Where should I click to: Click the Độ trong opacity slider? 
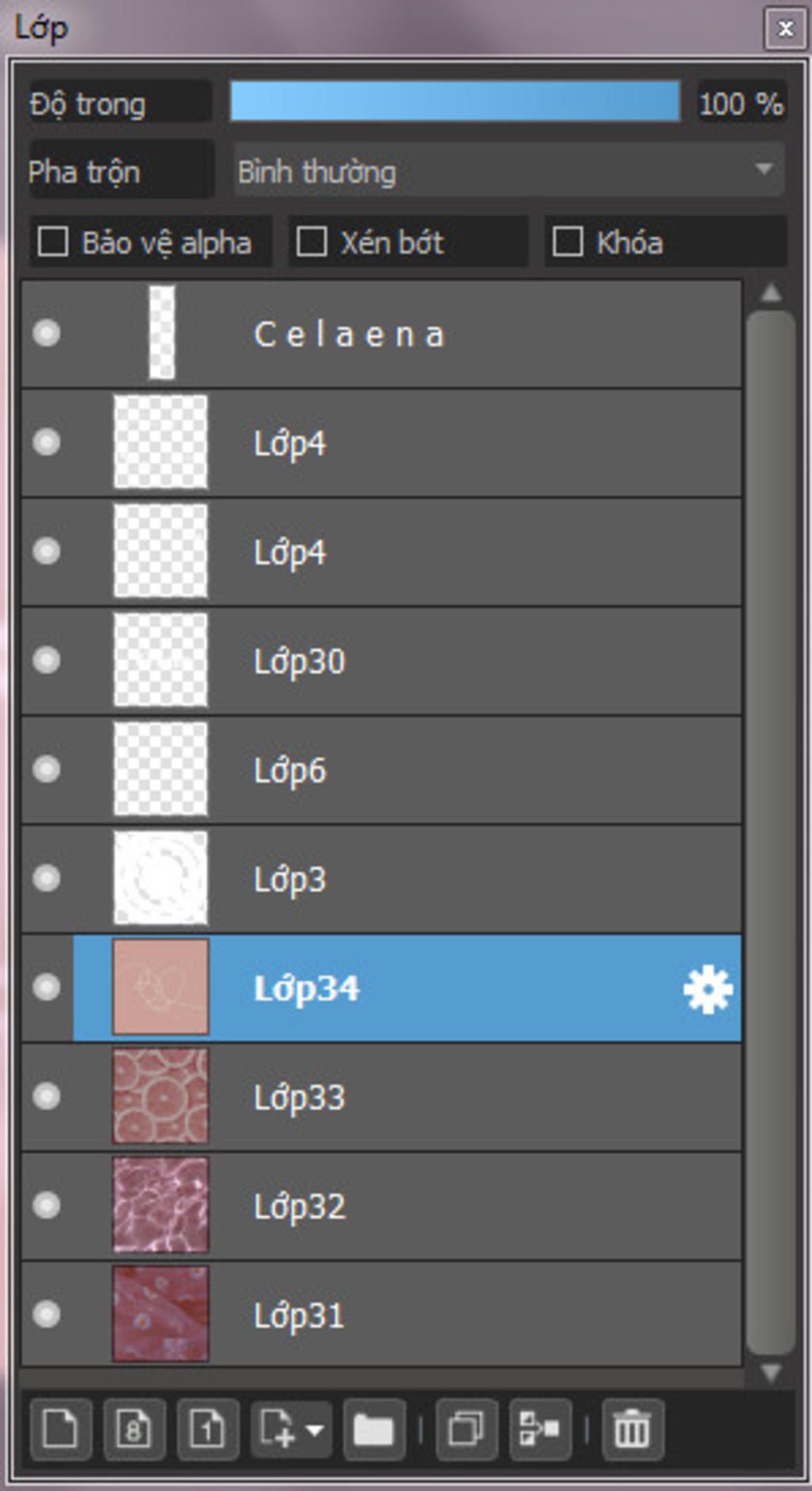tap(454, 102)
